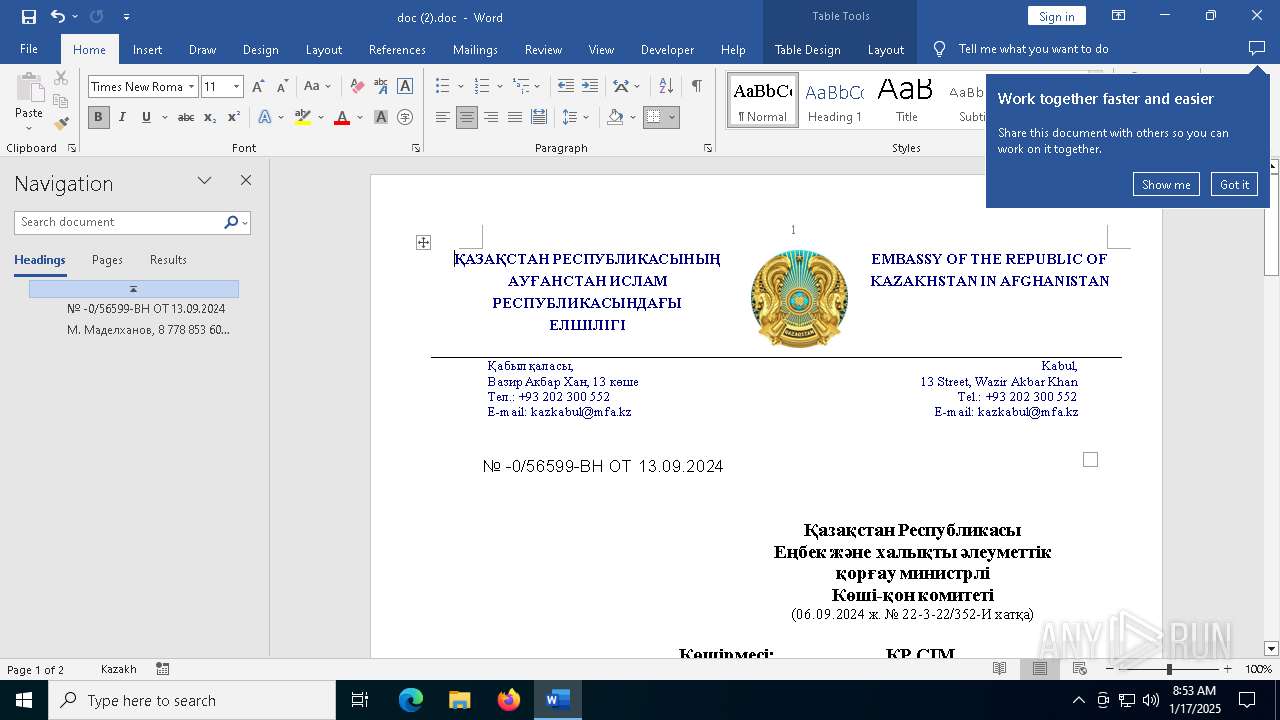Toggle Center alignment
The height and width of the screenshot is (720, 1280).
pos(467,117)
